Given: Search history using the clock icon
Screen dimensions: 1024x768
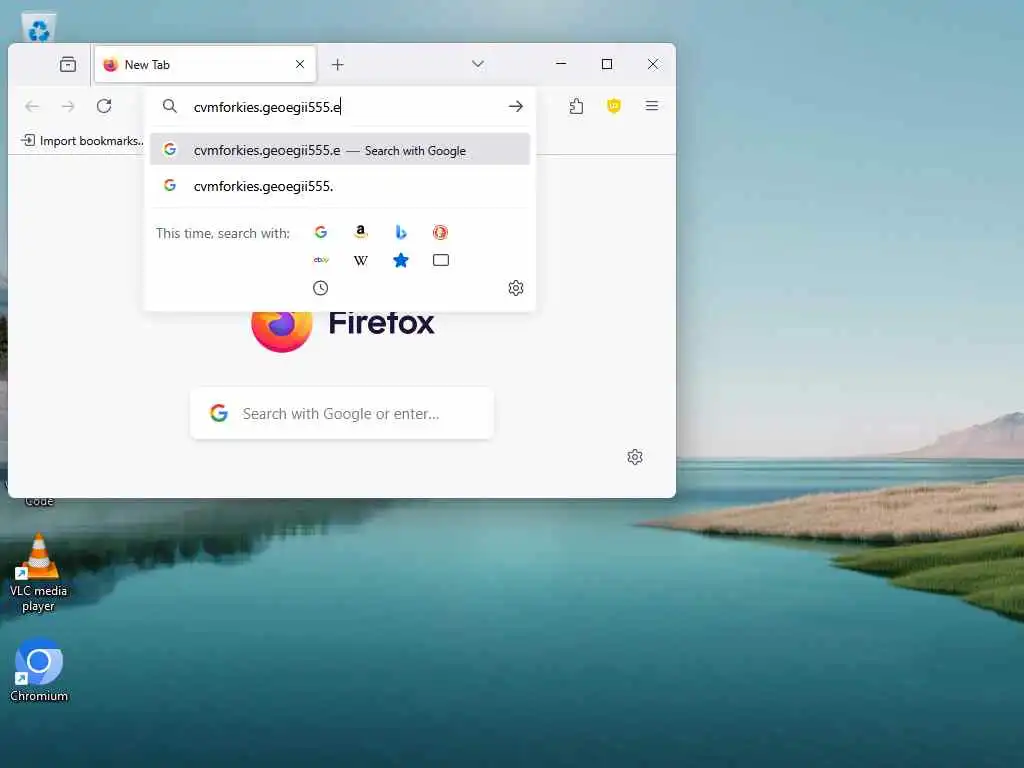Looking at the screenshot, I should click(x=320, y=288).
